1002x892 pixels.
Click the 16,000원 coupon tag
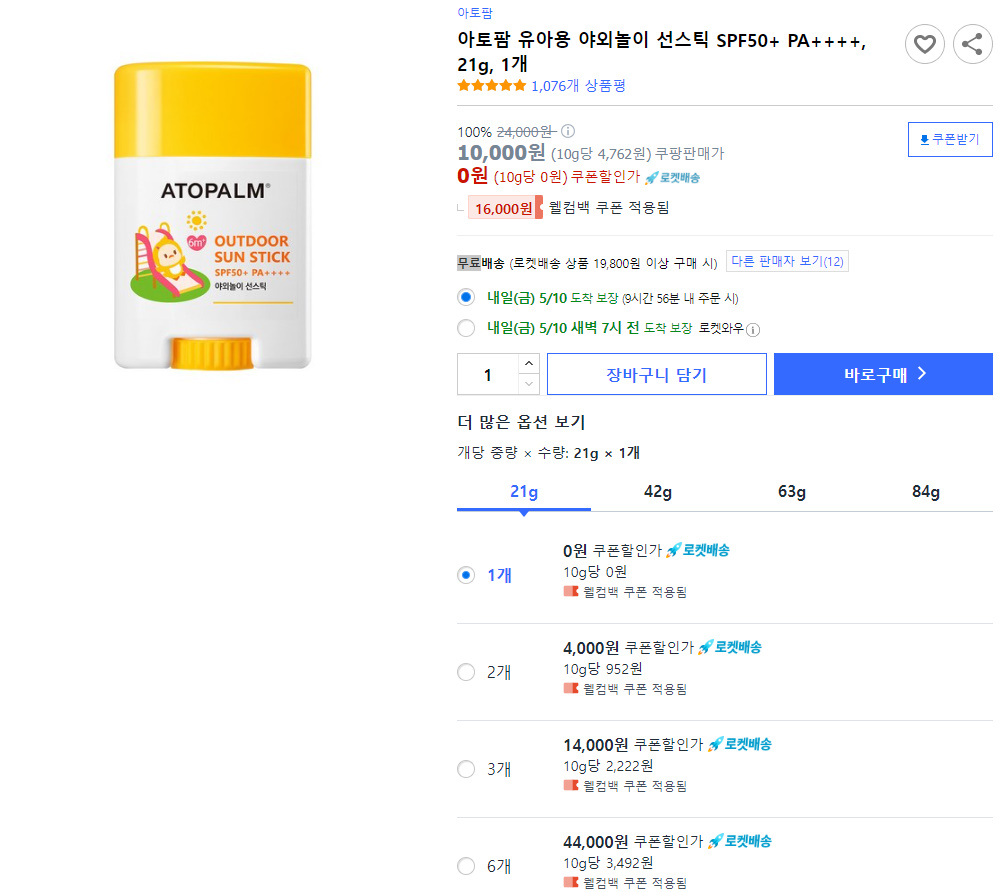[505, 208]
